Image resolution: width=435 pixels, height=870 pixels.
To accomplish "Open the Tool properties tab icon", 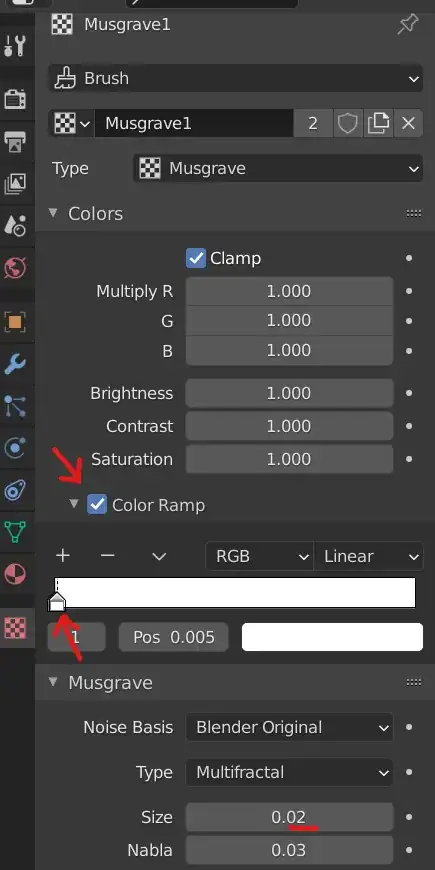I will tap(15, 46).
